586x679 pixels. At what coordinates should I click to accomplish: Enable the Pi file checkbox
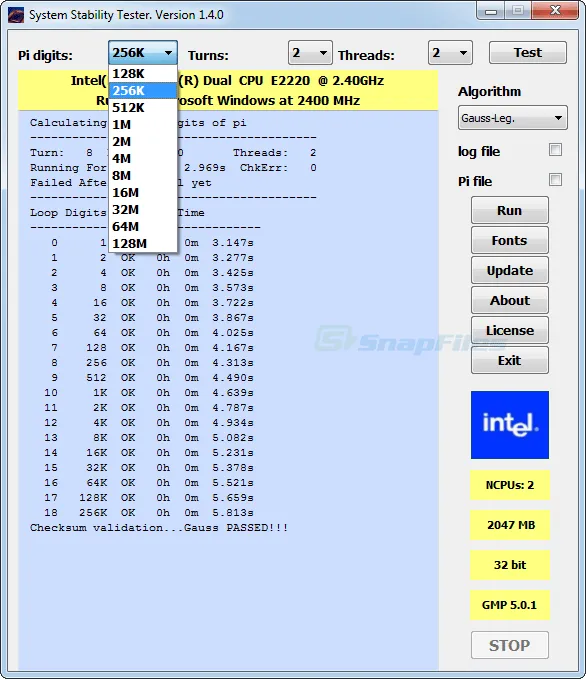[555, 180]
